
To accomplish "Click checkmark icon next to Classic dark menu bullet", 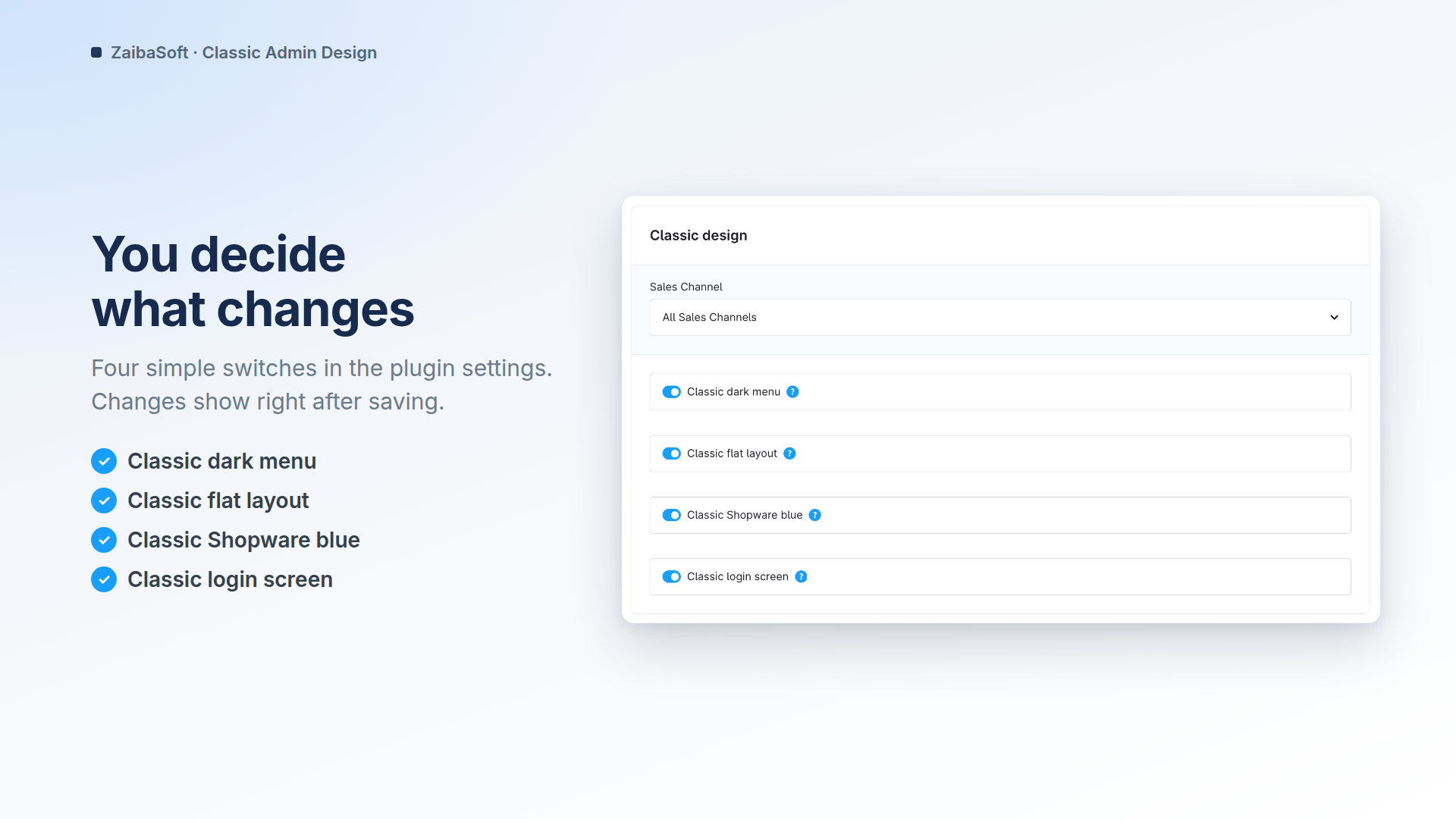I will pos(104,461).
